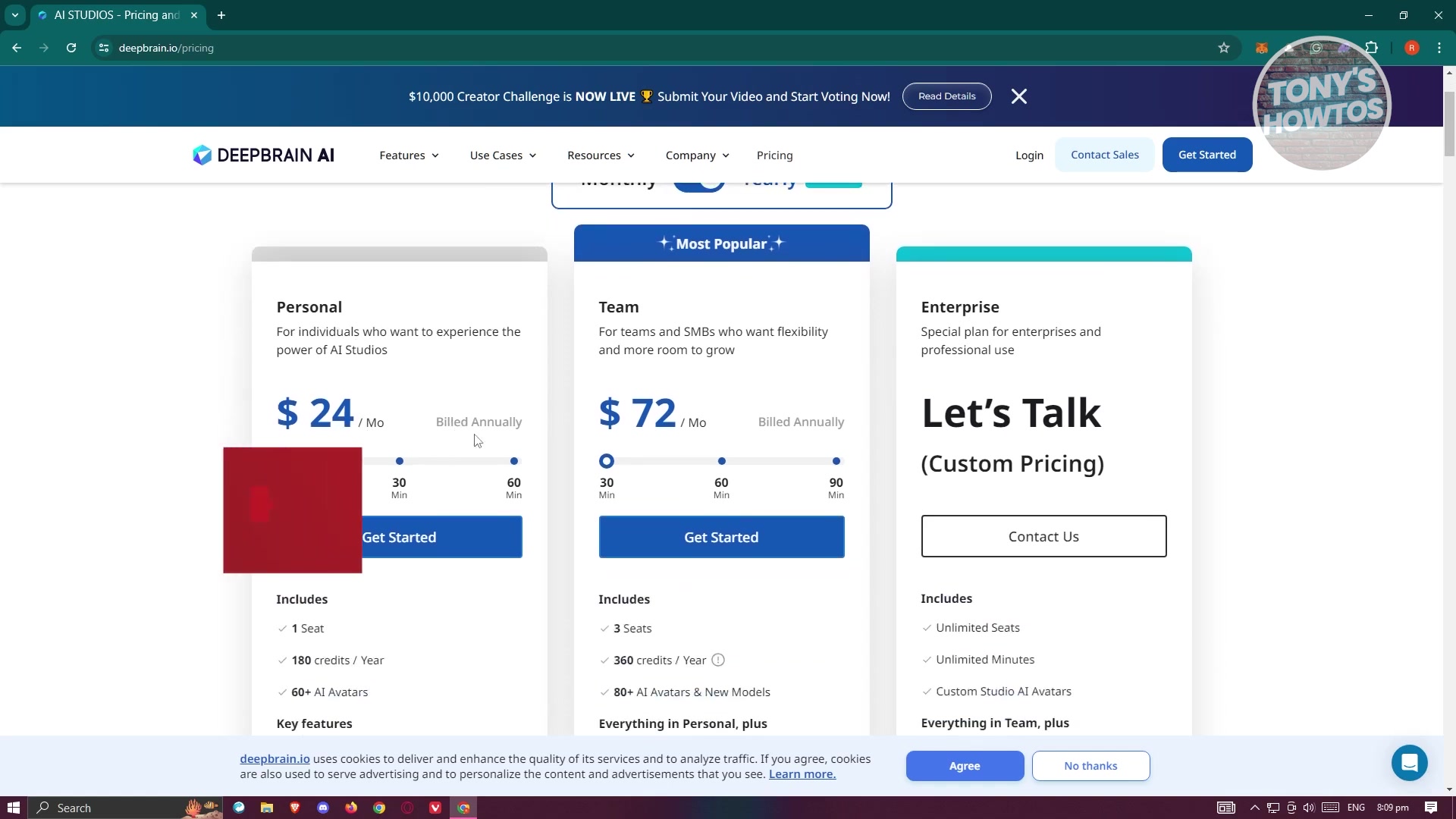The height and width of the screenshot is (819, 1456).
Task: Open the network status tray icon
Action: (1273, 808)
